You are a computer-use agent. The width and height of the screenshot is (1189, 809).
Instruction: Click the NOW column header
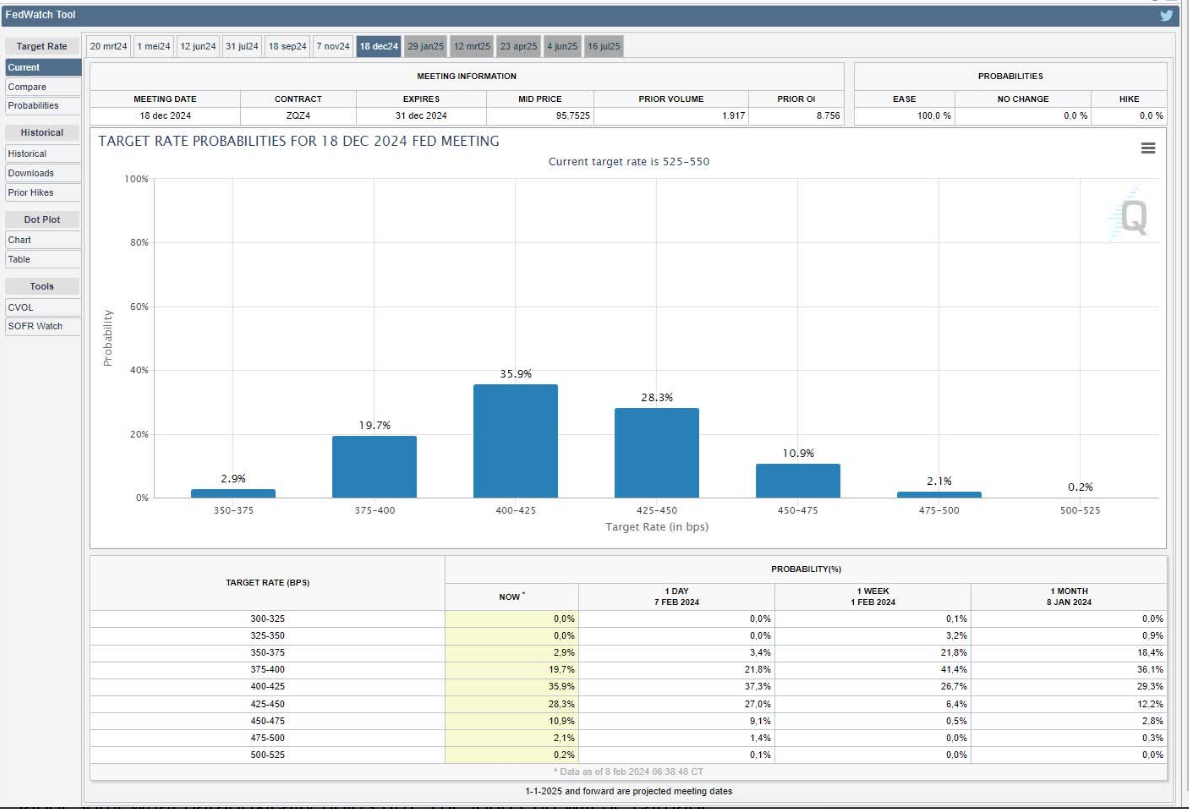pos(511,597)
